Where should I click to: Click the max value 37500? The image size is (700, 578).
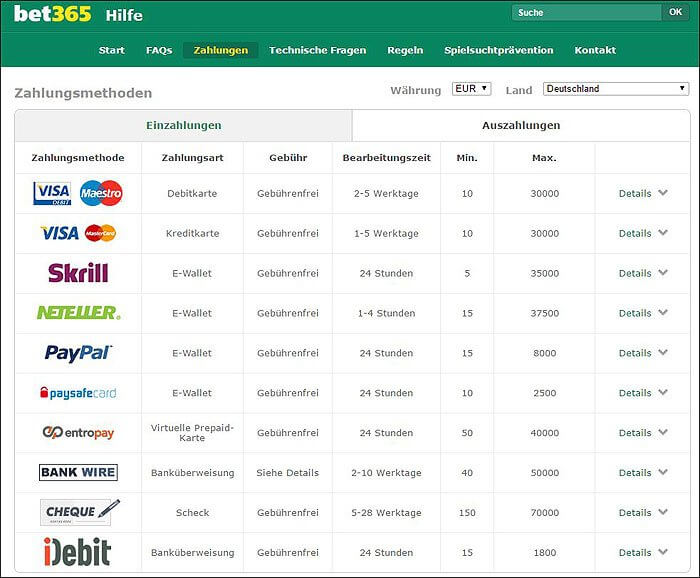pyautogui.click(x=545, y=313)
